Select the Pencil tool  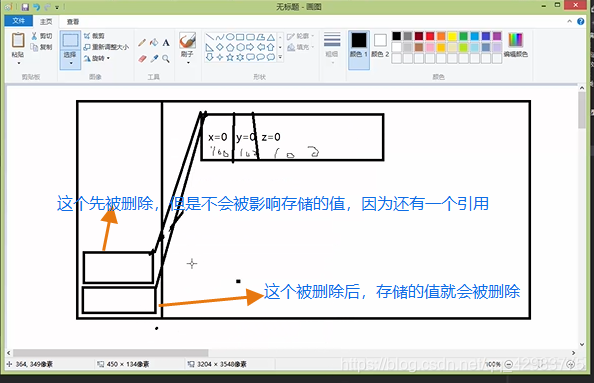142,42
